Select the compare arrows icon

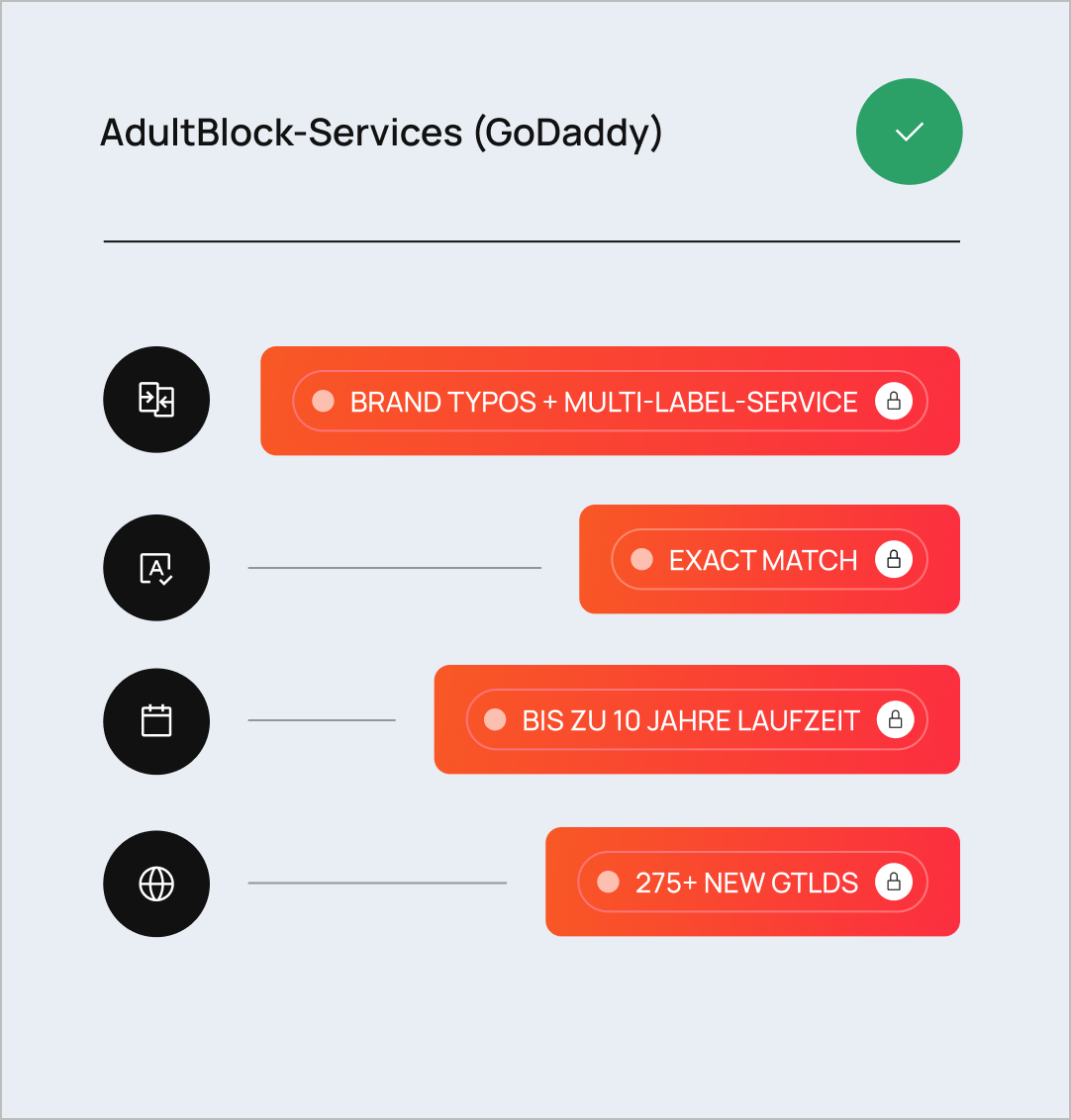click(x=156, y=400)
